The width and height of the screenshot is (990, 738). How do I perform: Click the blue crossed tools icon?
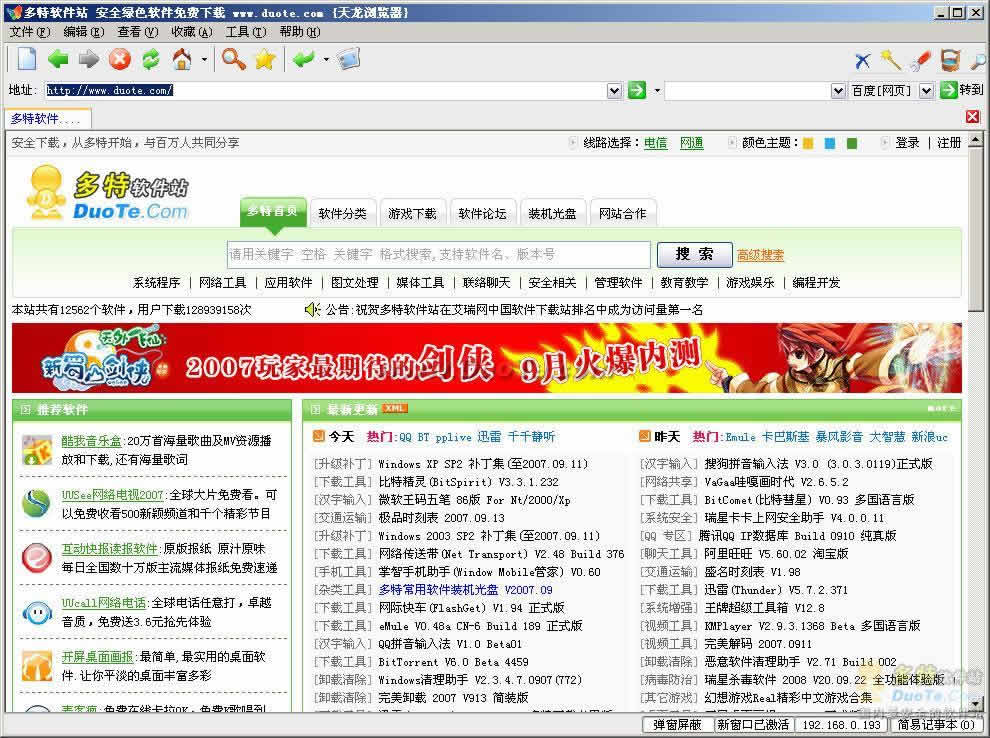(862, 61)
